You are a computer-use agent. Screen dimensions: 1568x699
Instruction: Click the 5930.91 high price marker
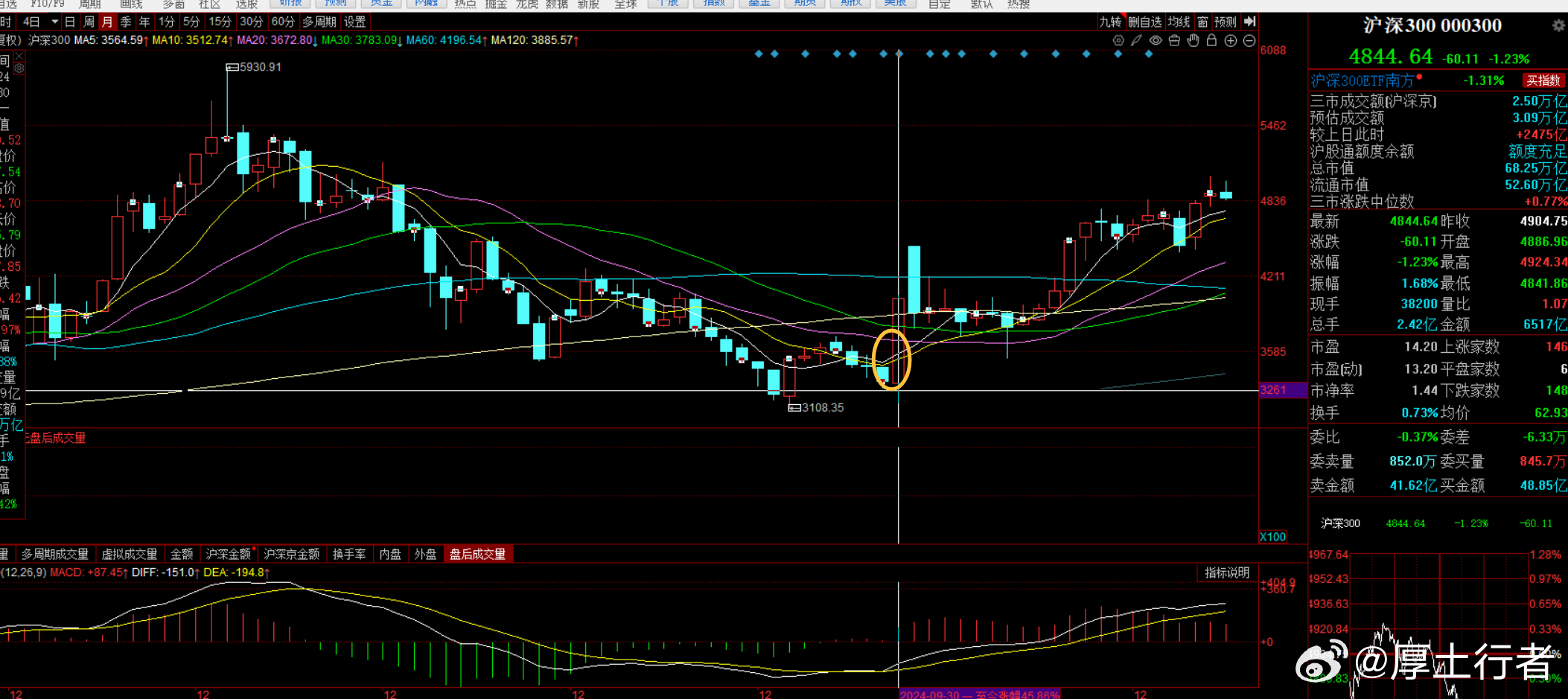(254, 67)
